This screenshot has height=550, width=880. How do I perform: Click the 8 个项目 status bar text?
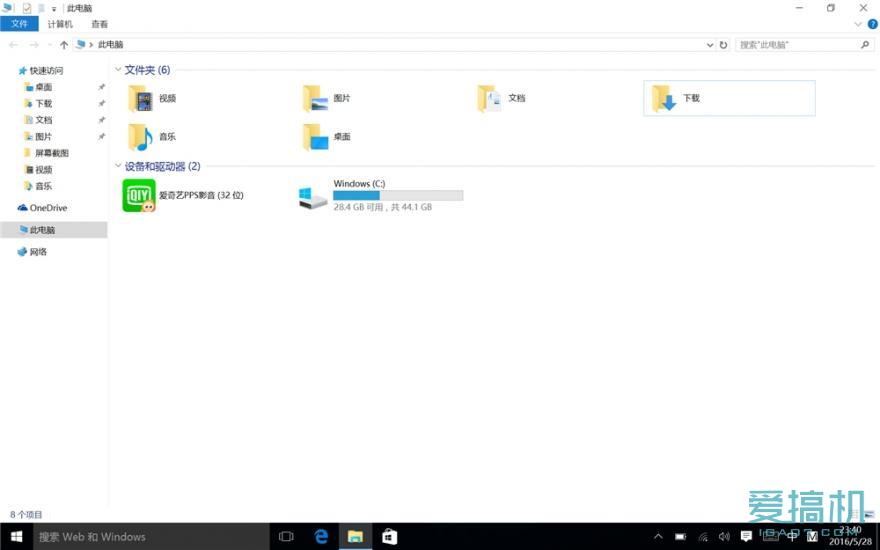point(26,514)
